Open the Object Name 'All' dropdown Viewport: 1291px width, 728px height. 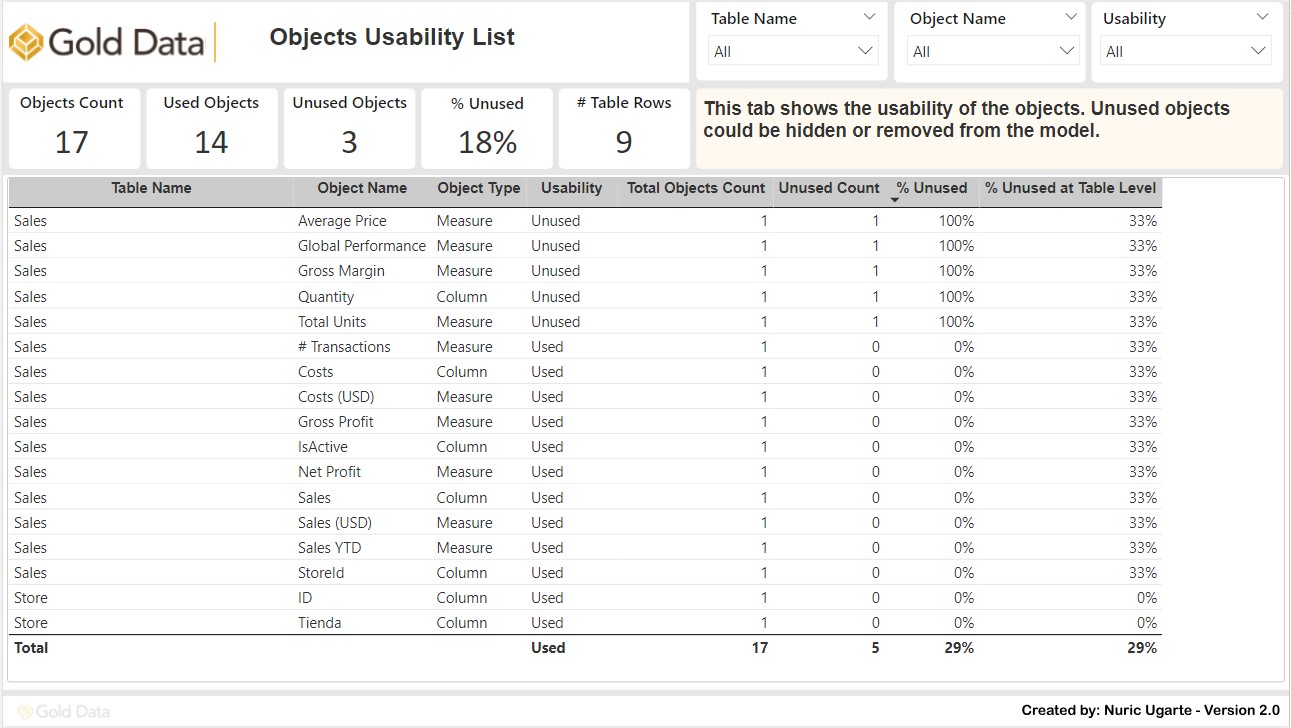[x=992, y=51]
